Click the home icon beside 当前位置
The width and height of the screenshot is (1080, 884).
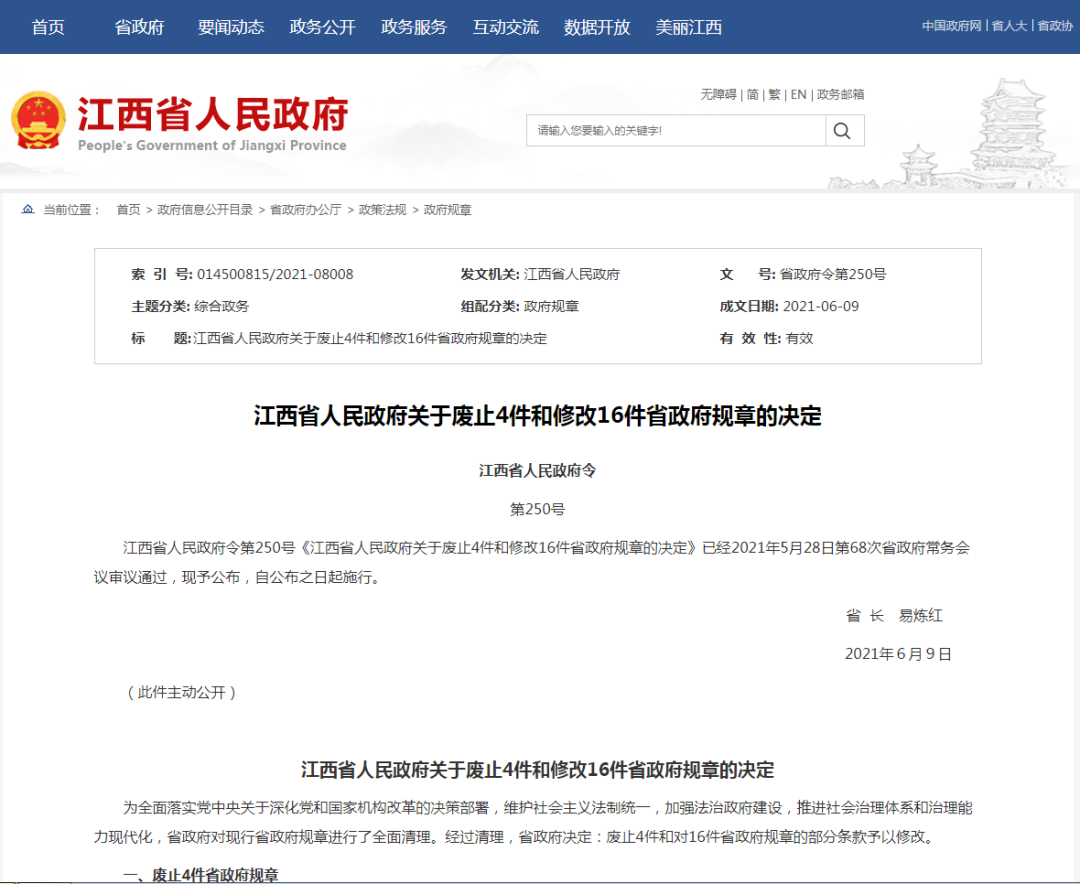[x=28, y=209]
